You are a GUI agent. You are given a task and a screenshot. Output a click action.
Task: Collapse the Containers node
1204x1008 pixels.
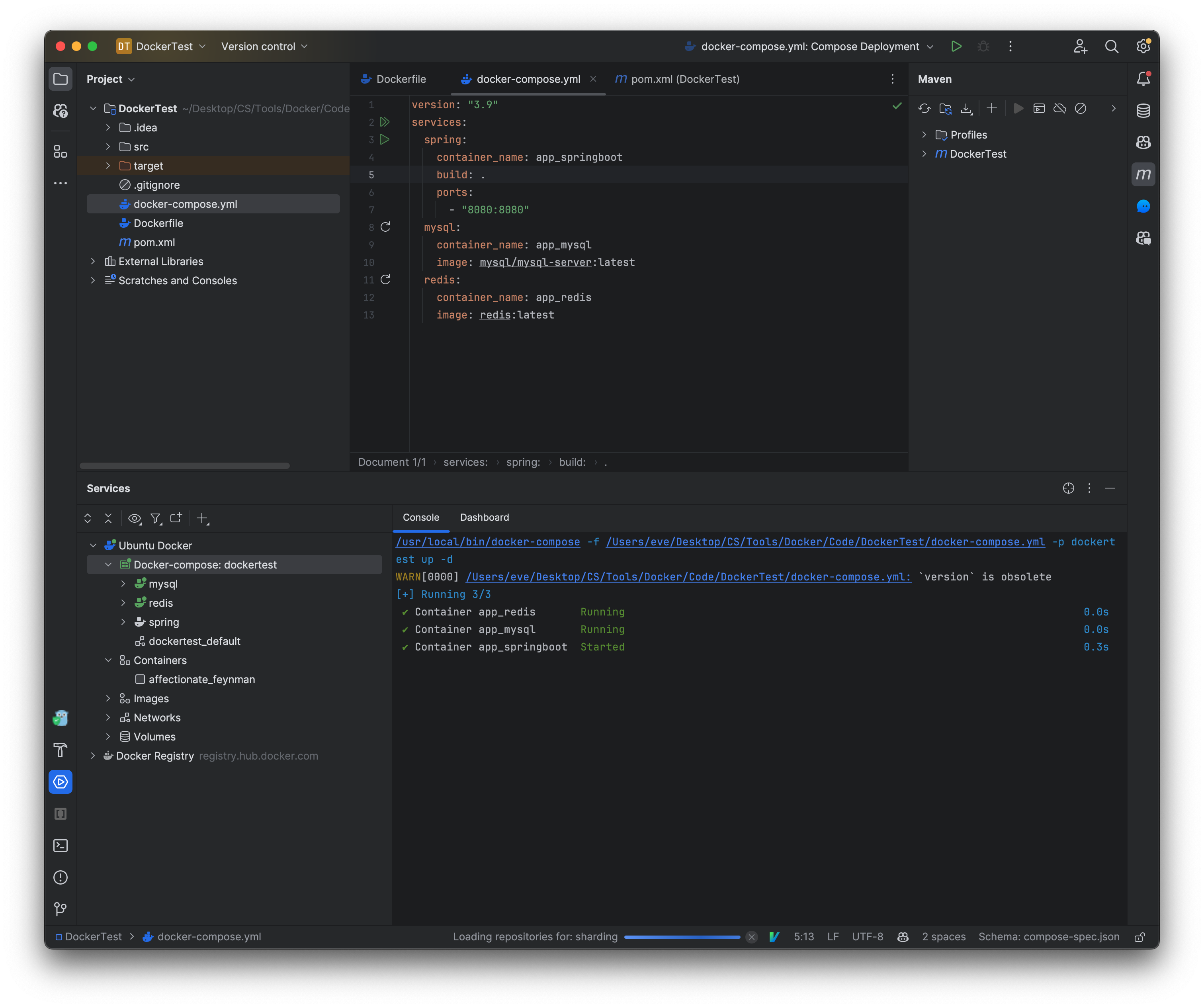point(108,660)
